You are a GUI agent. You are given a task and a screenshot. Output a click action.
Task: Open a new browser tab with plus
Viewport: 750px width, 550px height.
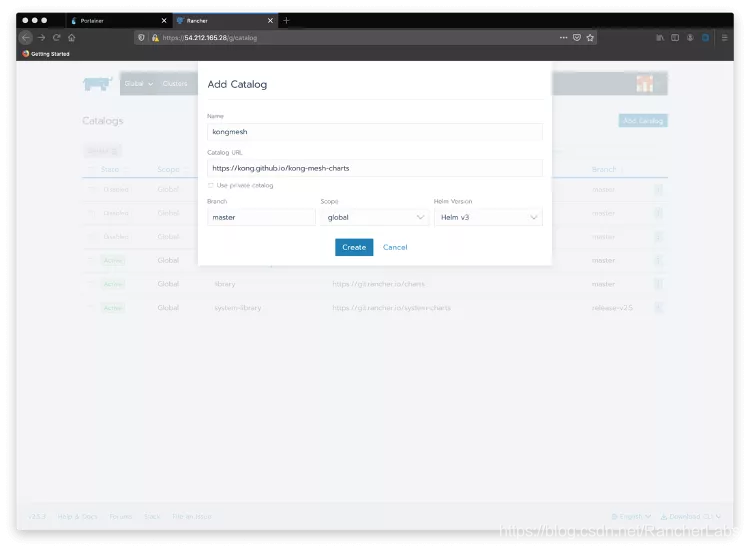pos(286,20)
